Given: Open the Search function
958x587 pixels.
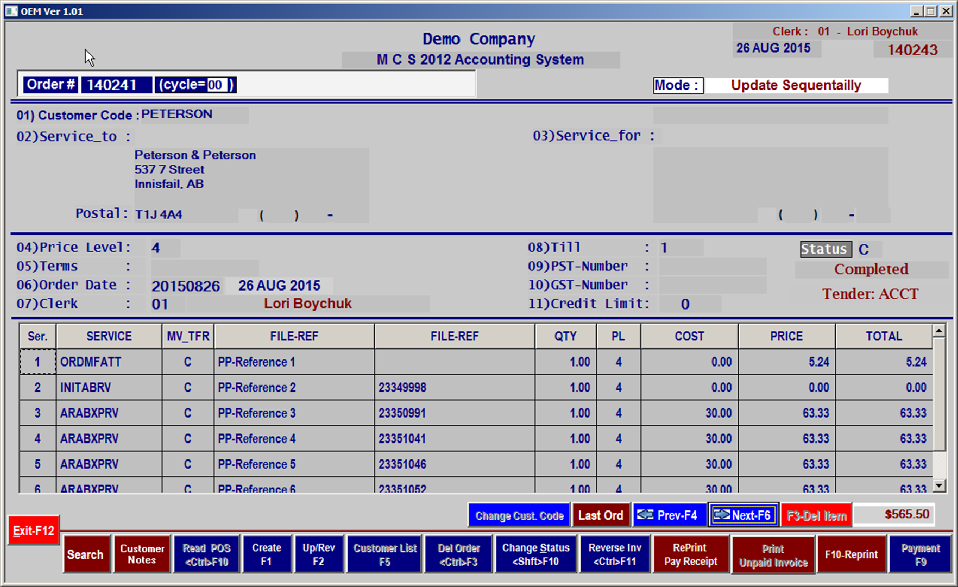Looking at the screenshot, I should pos(86,555).
